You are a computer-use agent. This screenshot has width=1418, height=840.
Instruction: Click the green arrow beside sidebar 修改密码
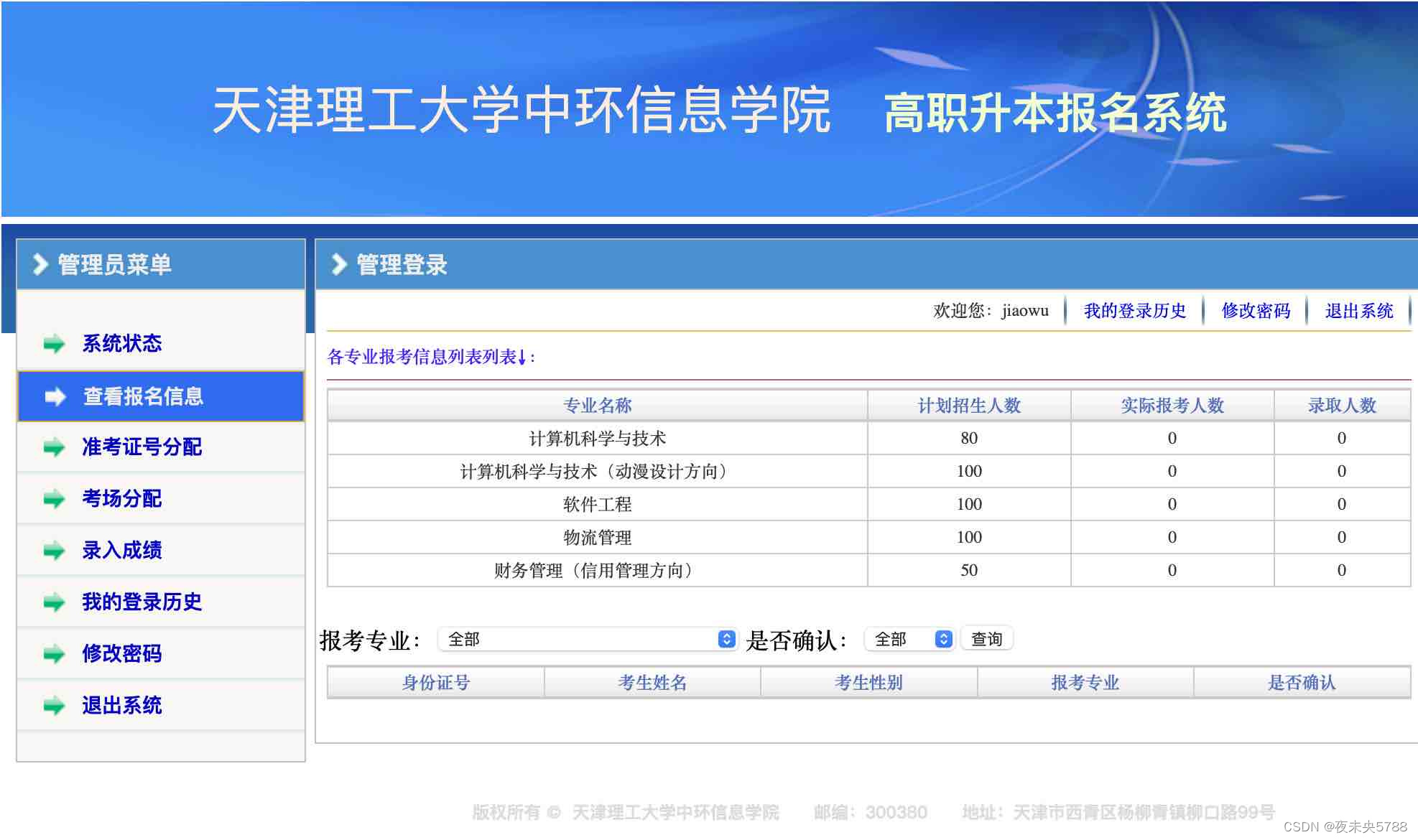(54, 654)
